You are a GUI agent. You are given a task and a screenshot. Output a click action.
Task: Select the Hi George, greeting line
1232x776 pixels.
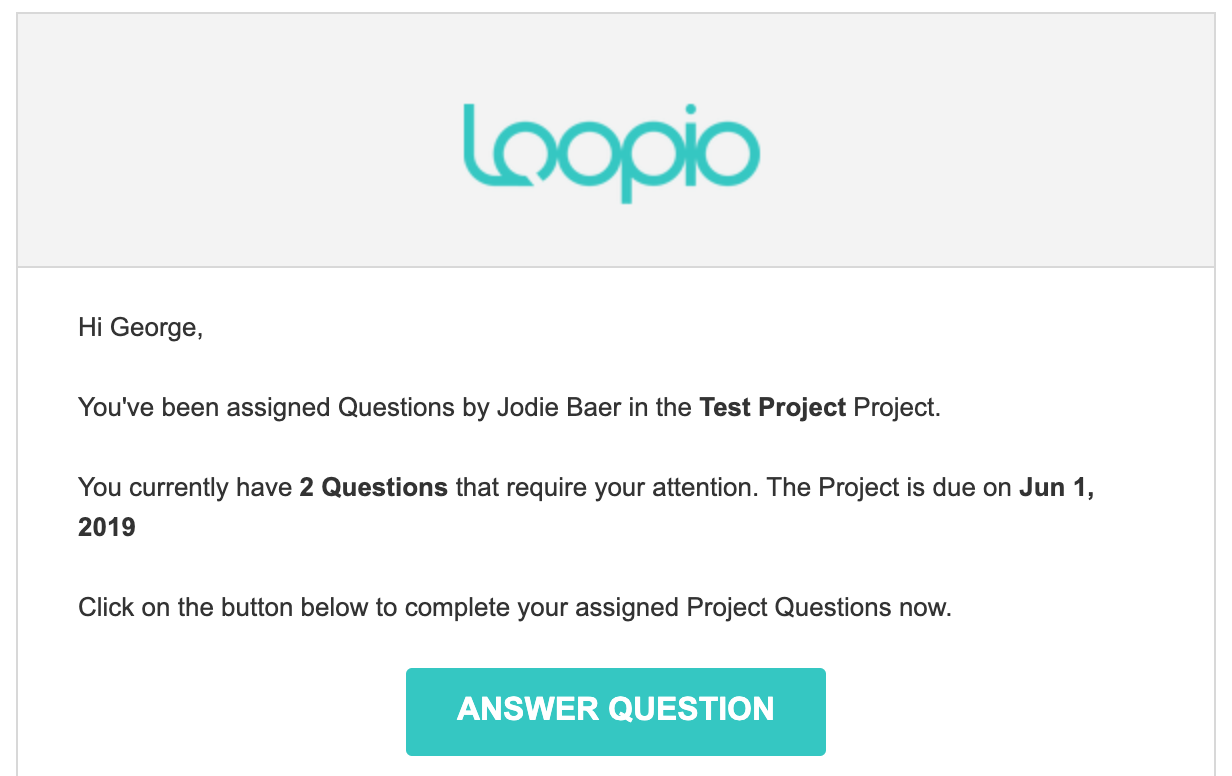point(140,328)
